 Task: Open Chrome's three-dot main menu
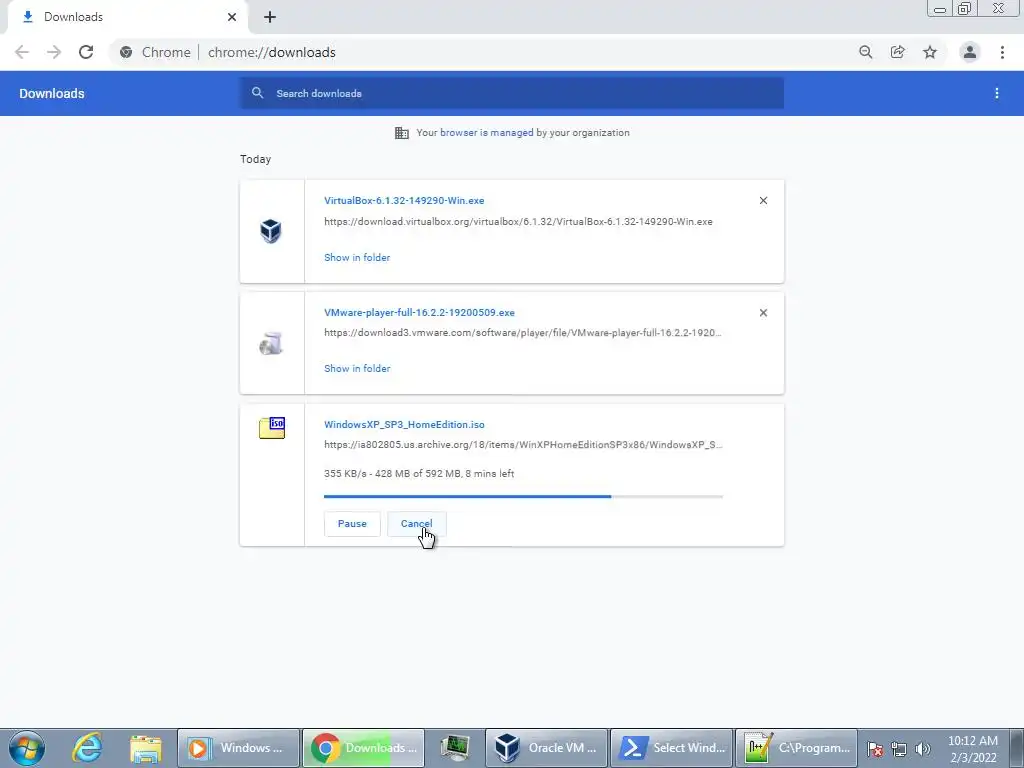point(1002,52)
